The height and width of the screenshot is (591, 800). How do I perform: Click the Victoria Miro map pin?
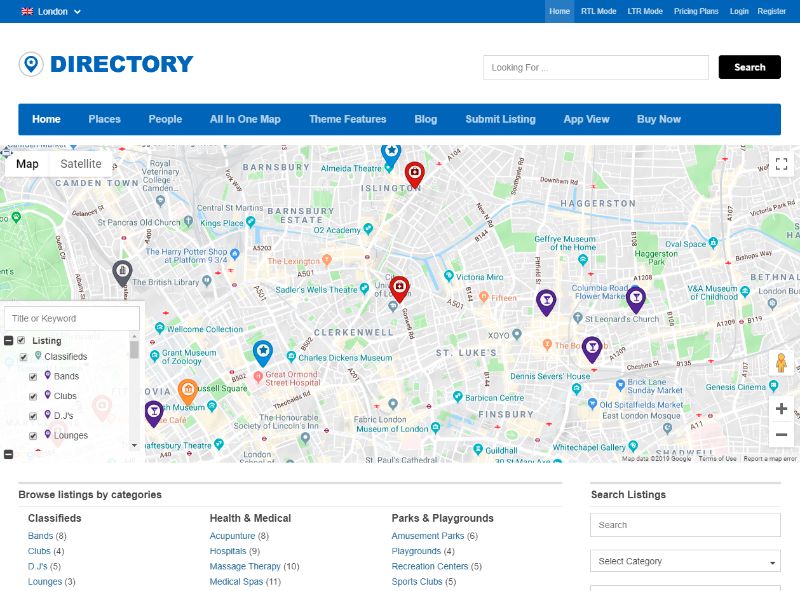tap(448, 276)
